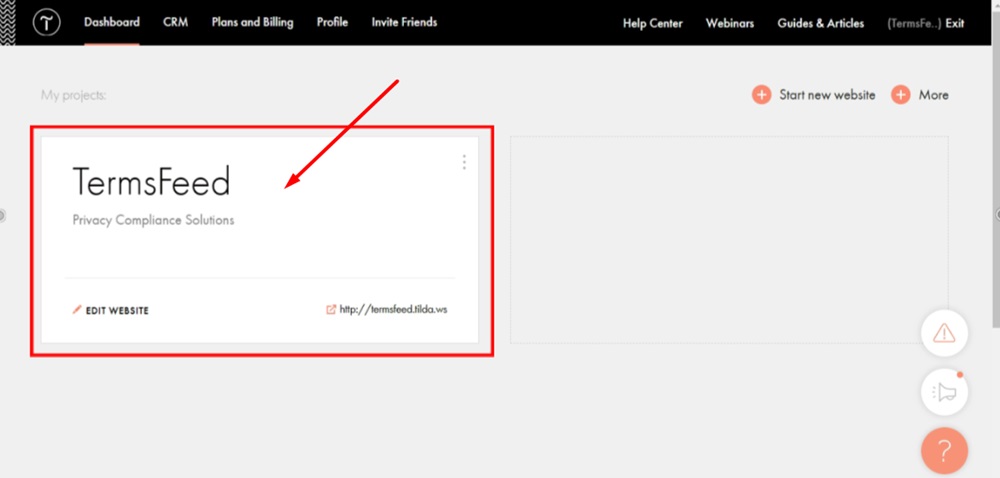Click the pencil icon next to Edit Website
The height and width of the screenshot is (478, 1000).
[x=77, y=310]
